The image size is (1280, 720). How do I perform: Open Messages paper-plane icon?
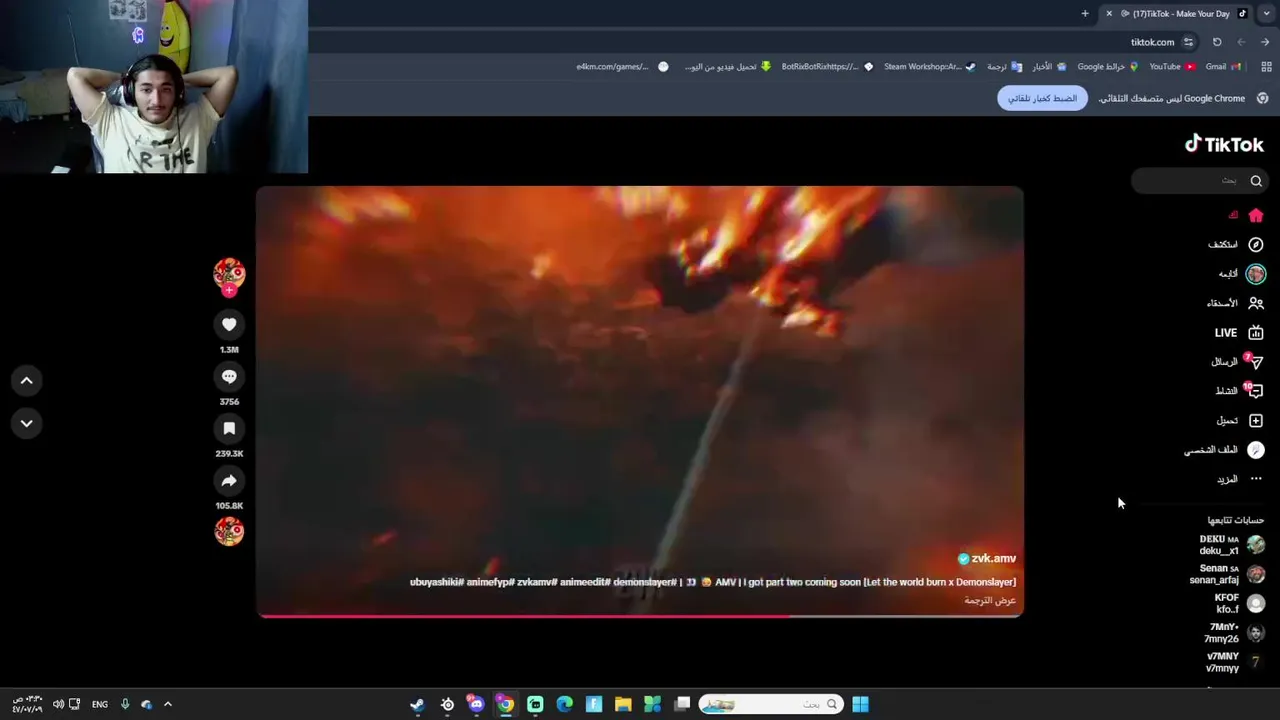point(1256,361)
